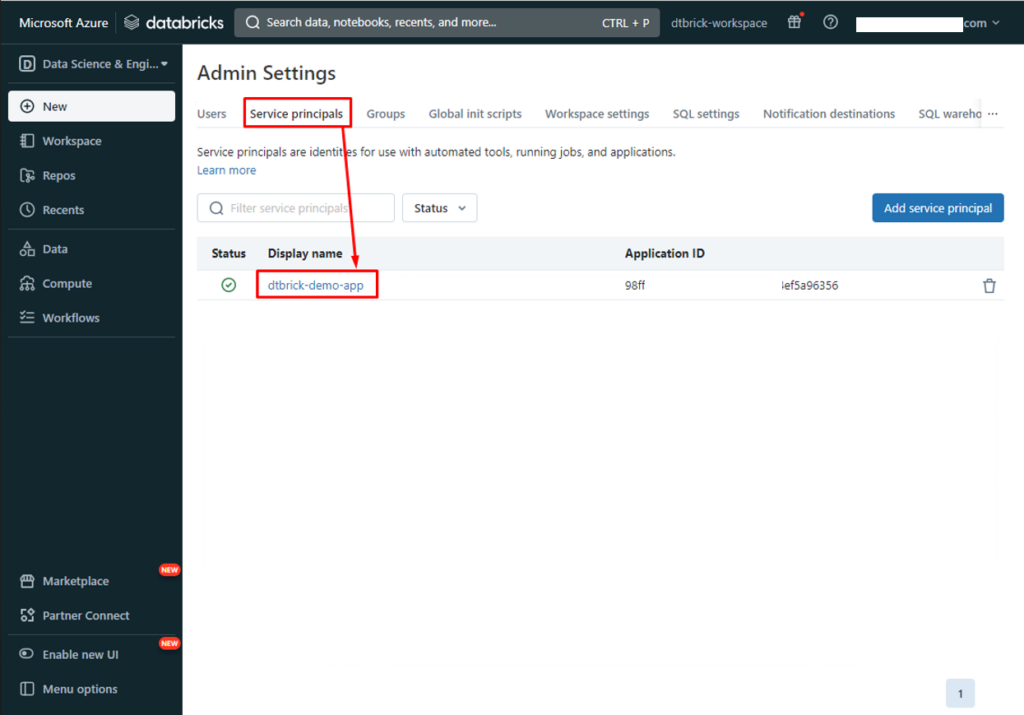Image resolution: width=1024 pixels, height=715 pixels.
Task: Open the Workspace settings tab
Action: 597,114
